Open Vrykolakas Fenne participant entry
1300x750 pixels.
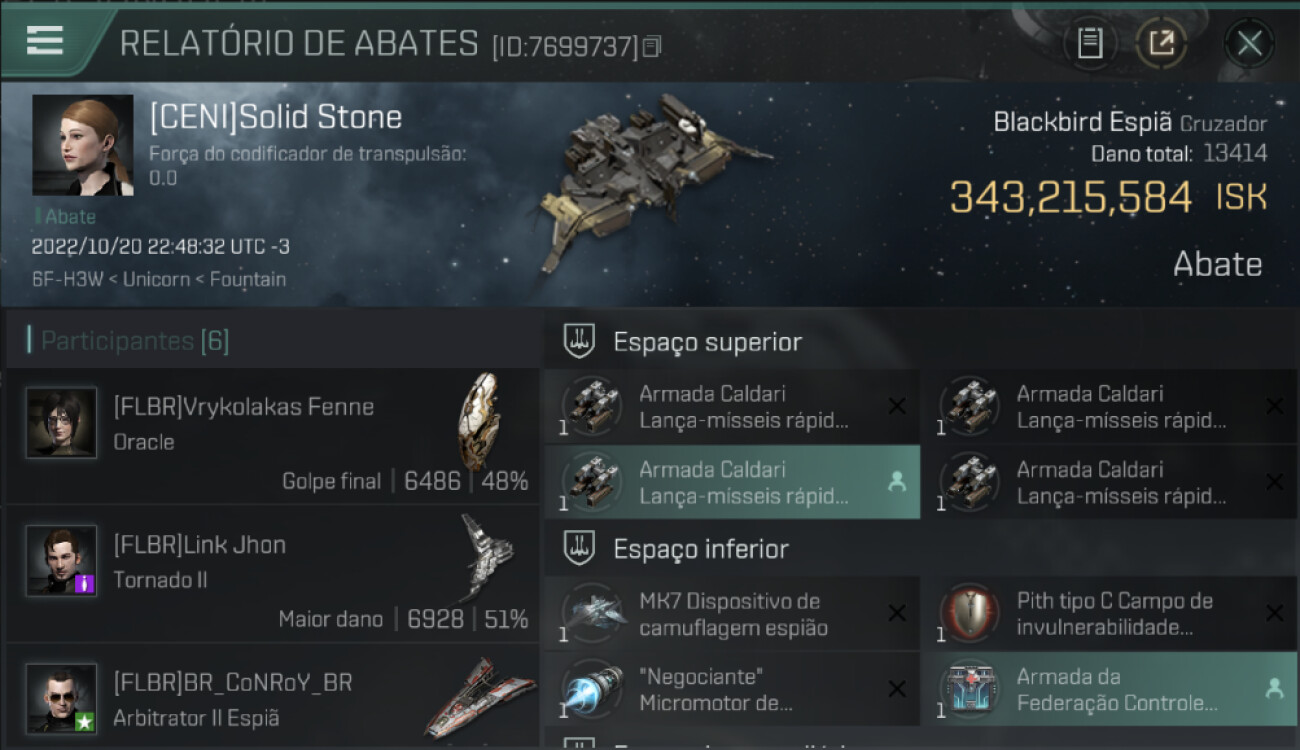point(272,435)
